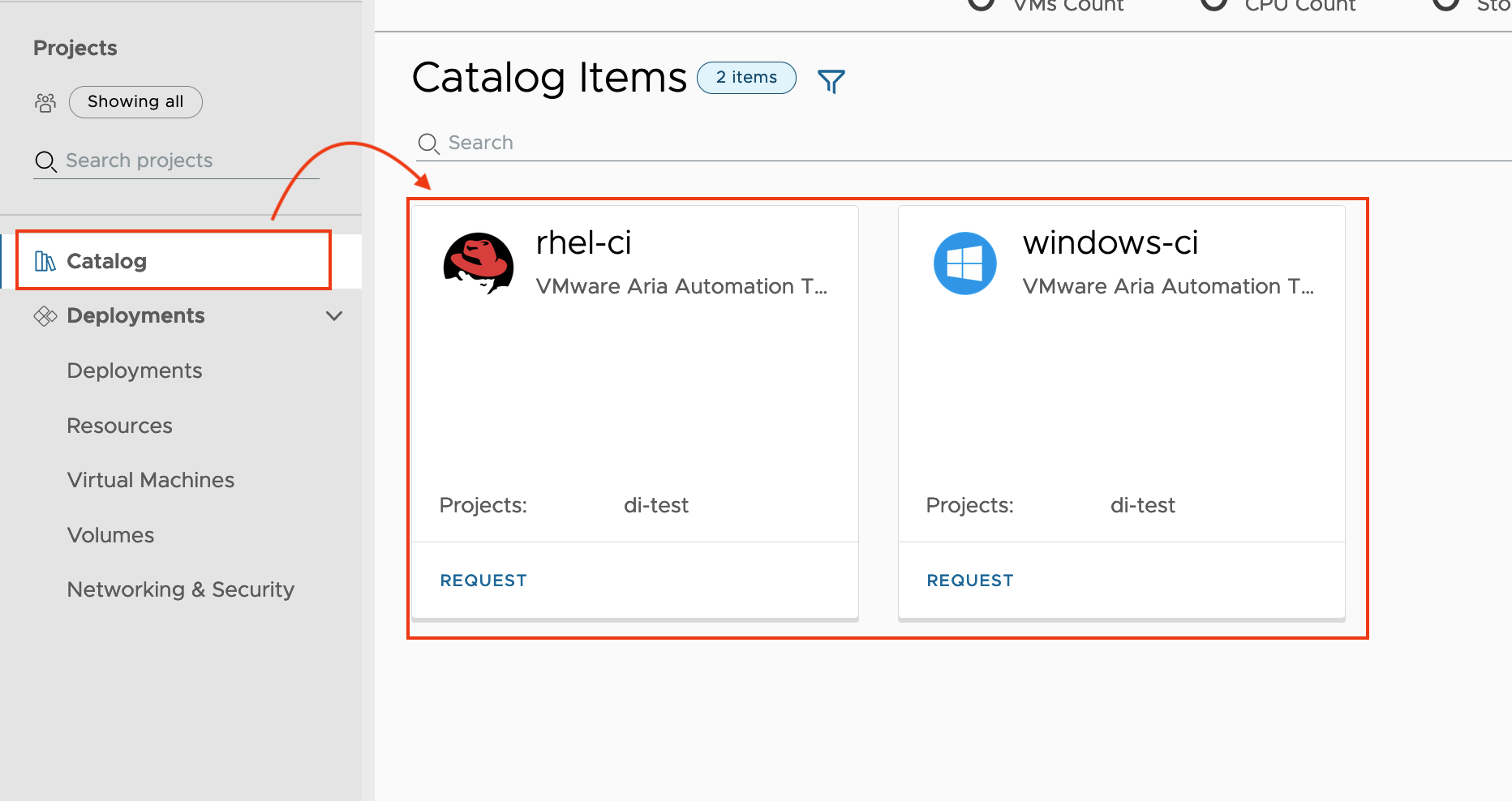Screen dimensions: 1512x801
Task: Click the Search projects input field
Action: (187, 161)
